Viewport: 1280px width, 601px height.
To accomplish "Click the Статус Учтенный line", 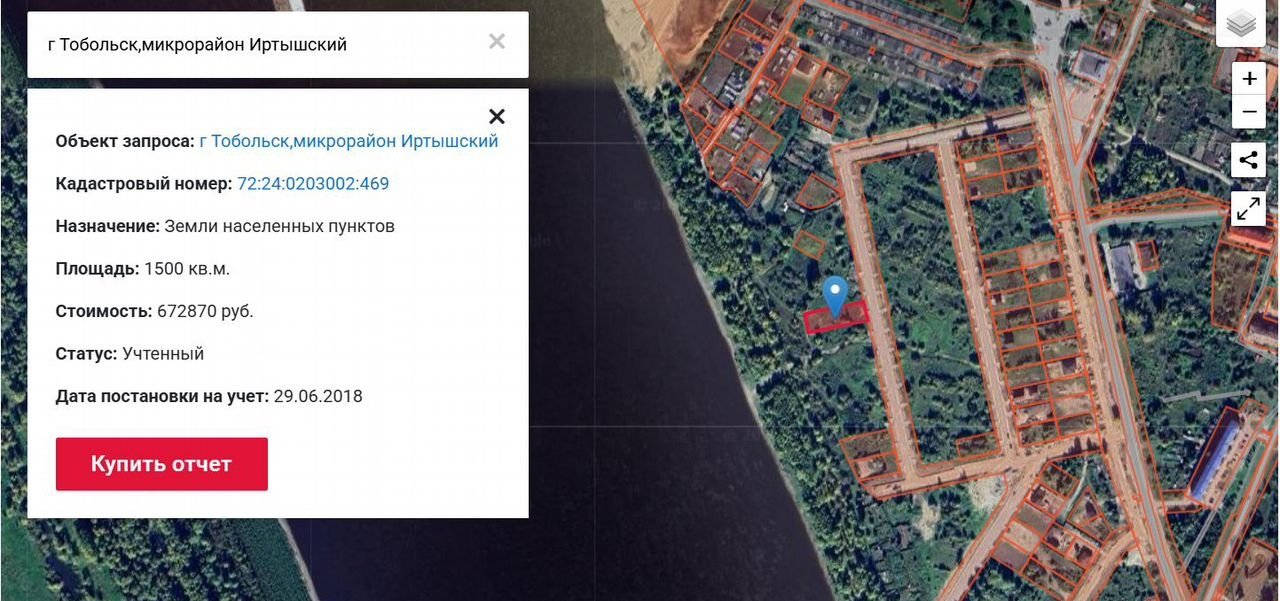I will point(130,354).
